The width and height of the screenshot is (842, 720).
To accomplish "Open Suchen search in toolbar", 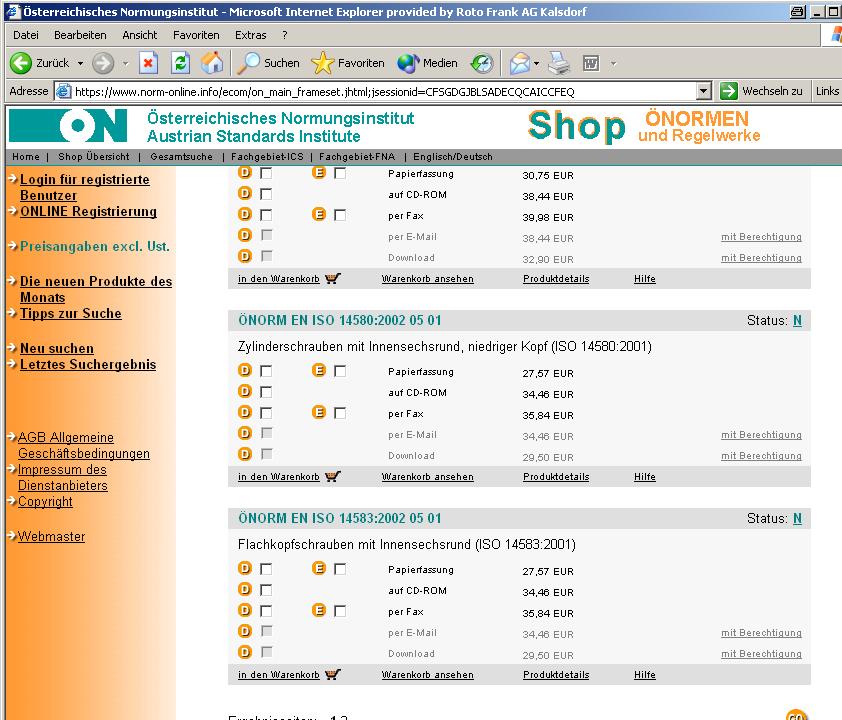I will (x=268, y=63).
